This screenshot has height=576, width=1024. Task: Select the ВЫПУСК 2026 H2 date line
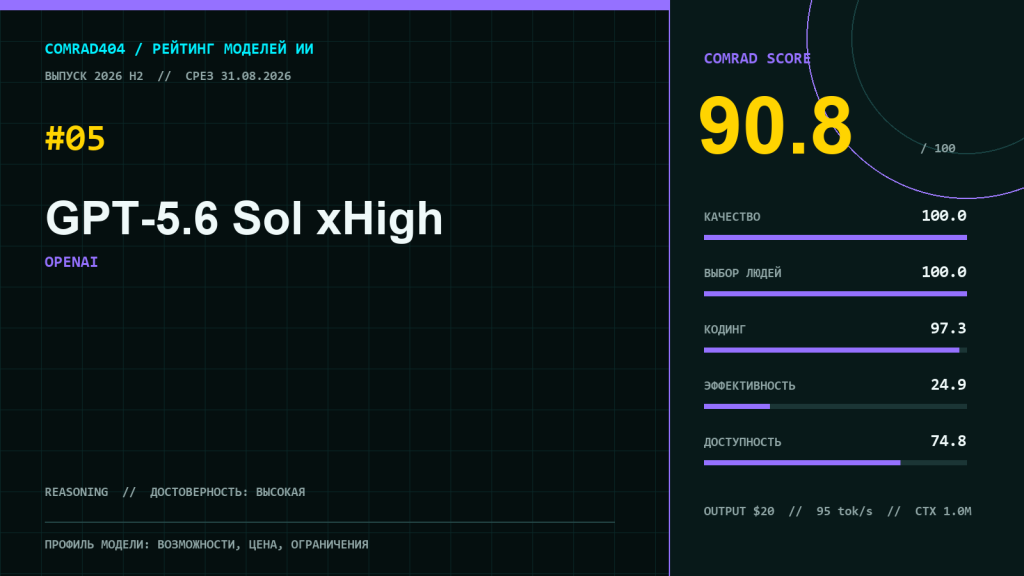(x=168, y=76)
